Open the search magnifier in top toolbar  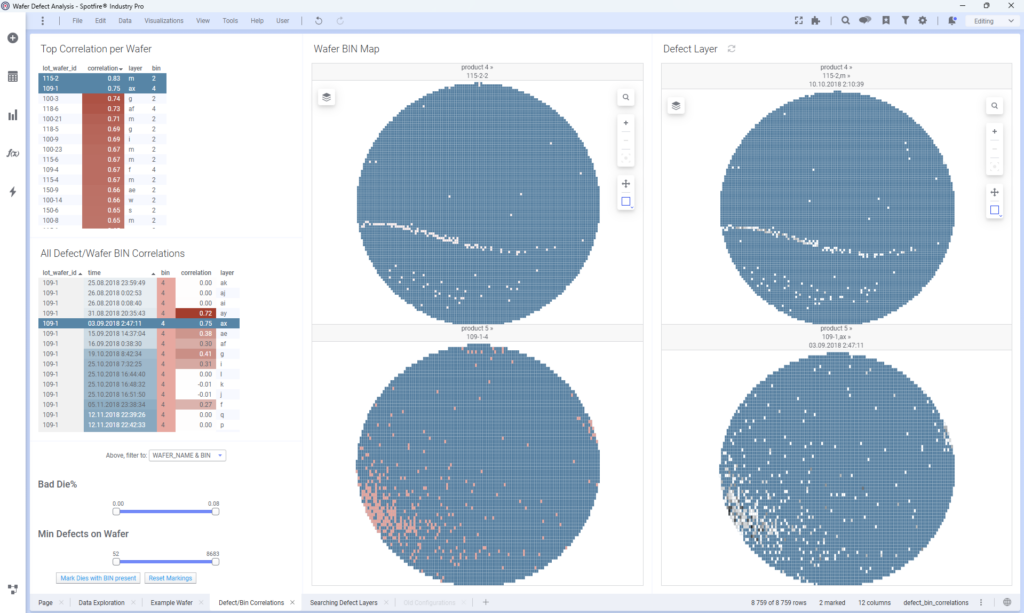click(x=846, y=20)
